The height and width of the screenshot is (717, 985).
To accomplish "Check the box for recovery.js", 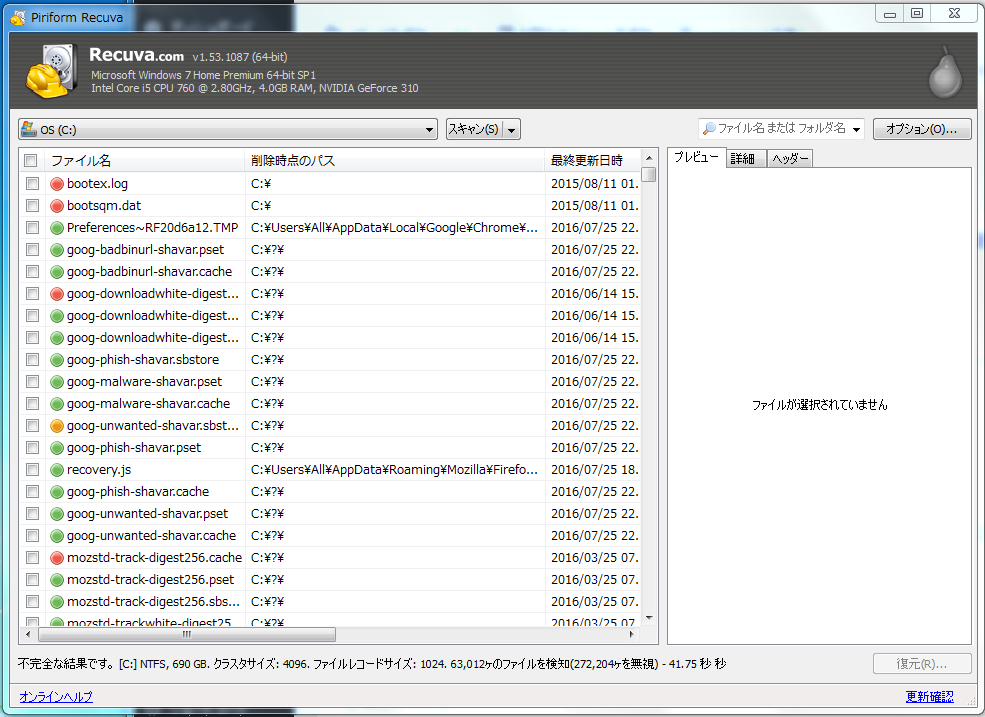I will pos(32,469).
